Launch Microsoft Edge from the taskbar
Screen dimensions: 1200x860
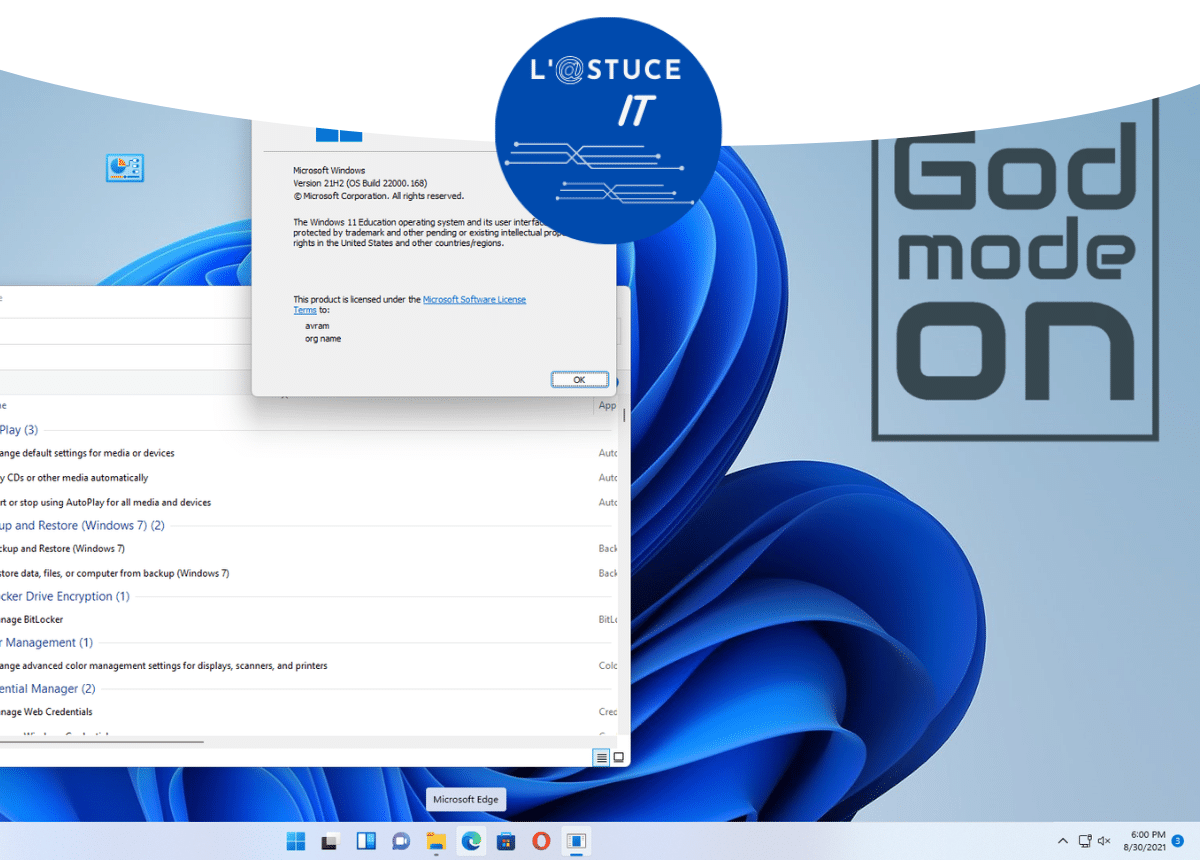click(x=471, y=841)
